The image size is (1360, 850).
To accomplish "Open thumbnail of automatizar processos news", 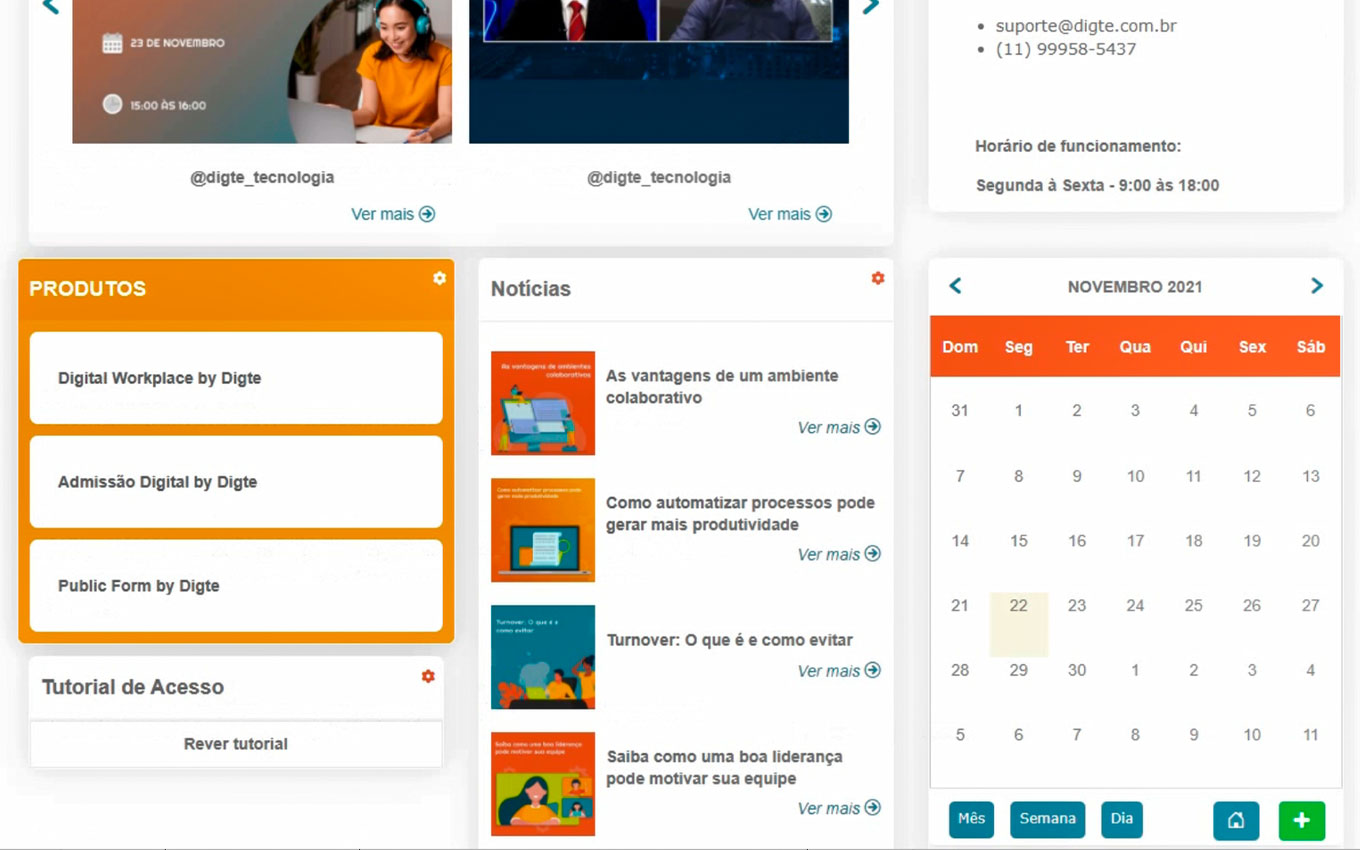I will [x=543, y=530].
